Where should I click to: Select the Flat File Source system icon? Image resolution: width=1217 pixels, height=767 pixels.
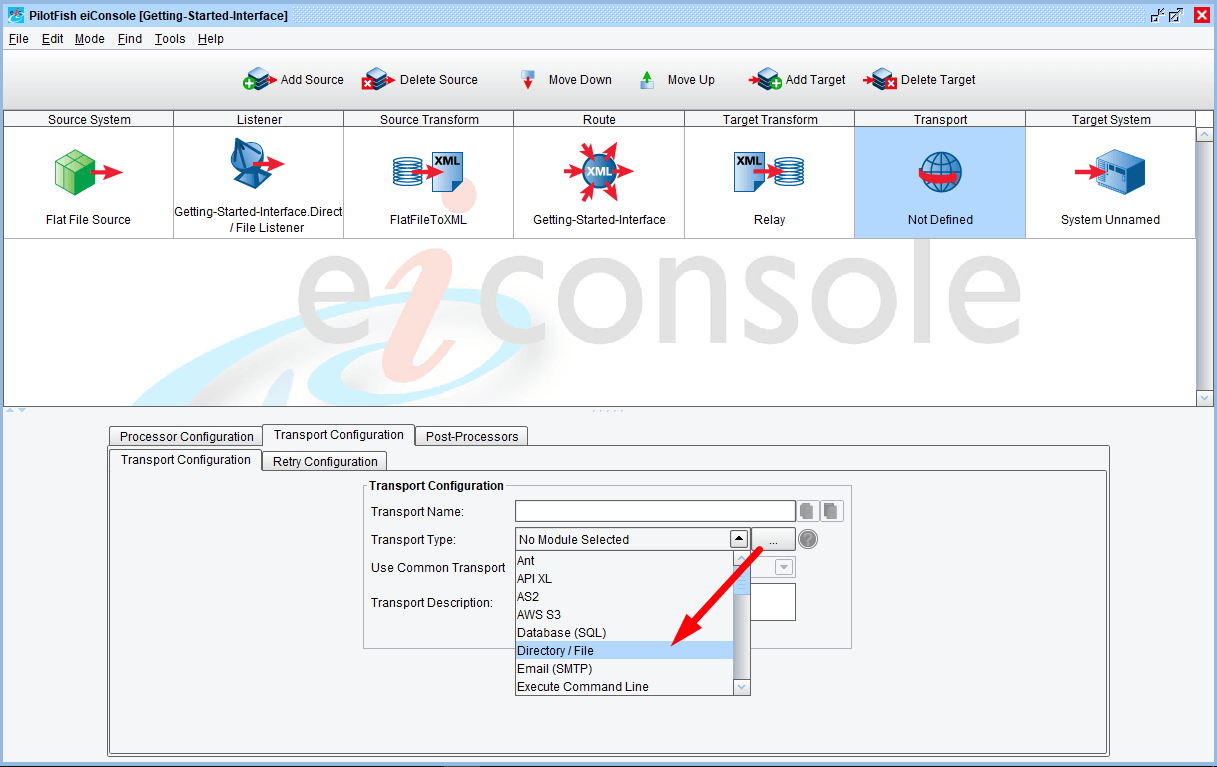point(88,172)
